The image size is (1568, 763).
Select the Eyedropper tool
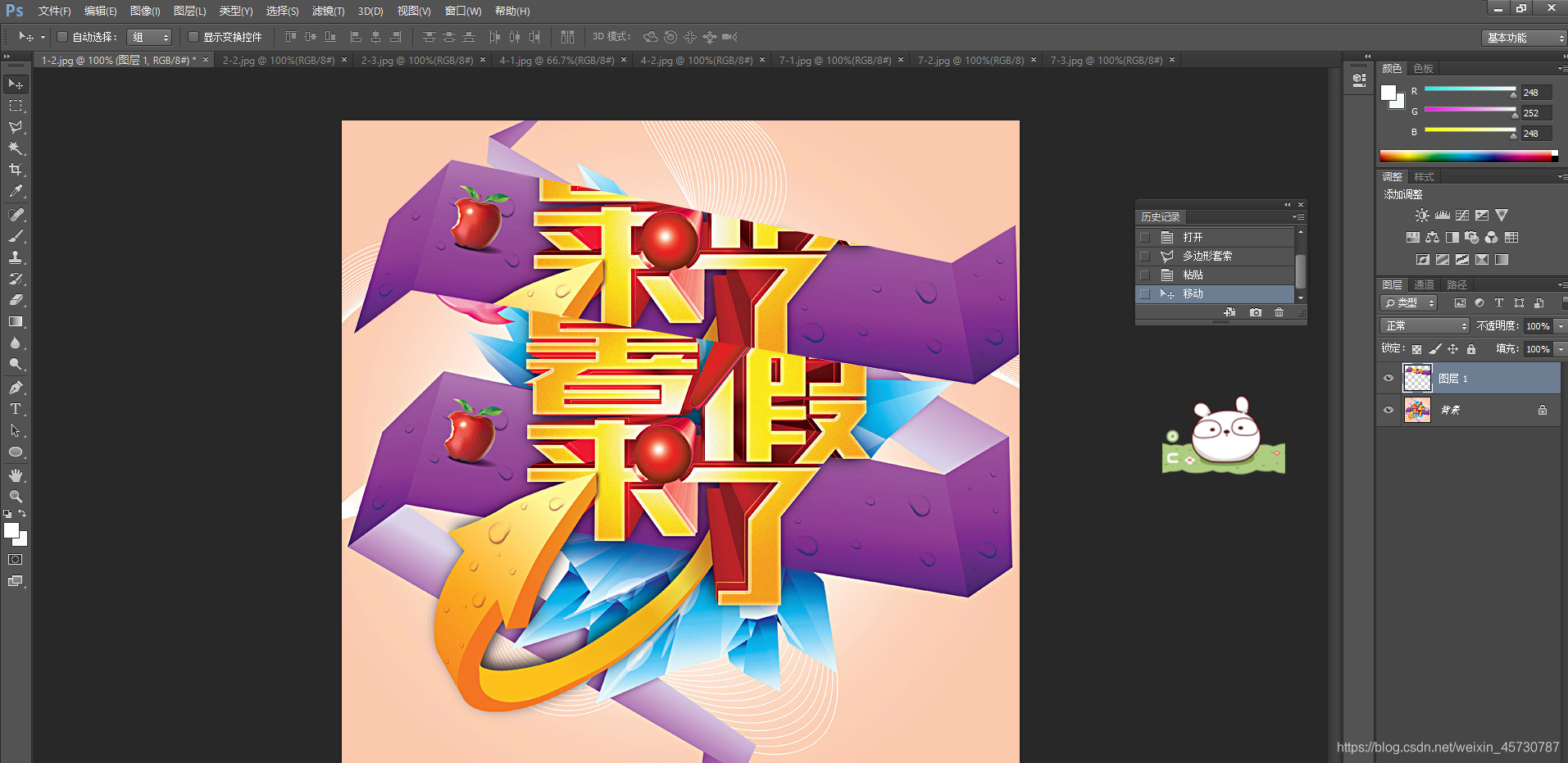coord(16,191)
